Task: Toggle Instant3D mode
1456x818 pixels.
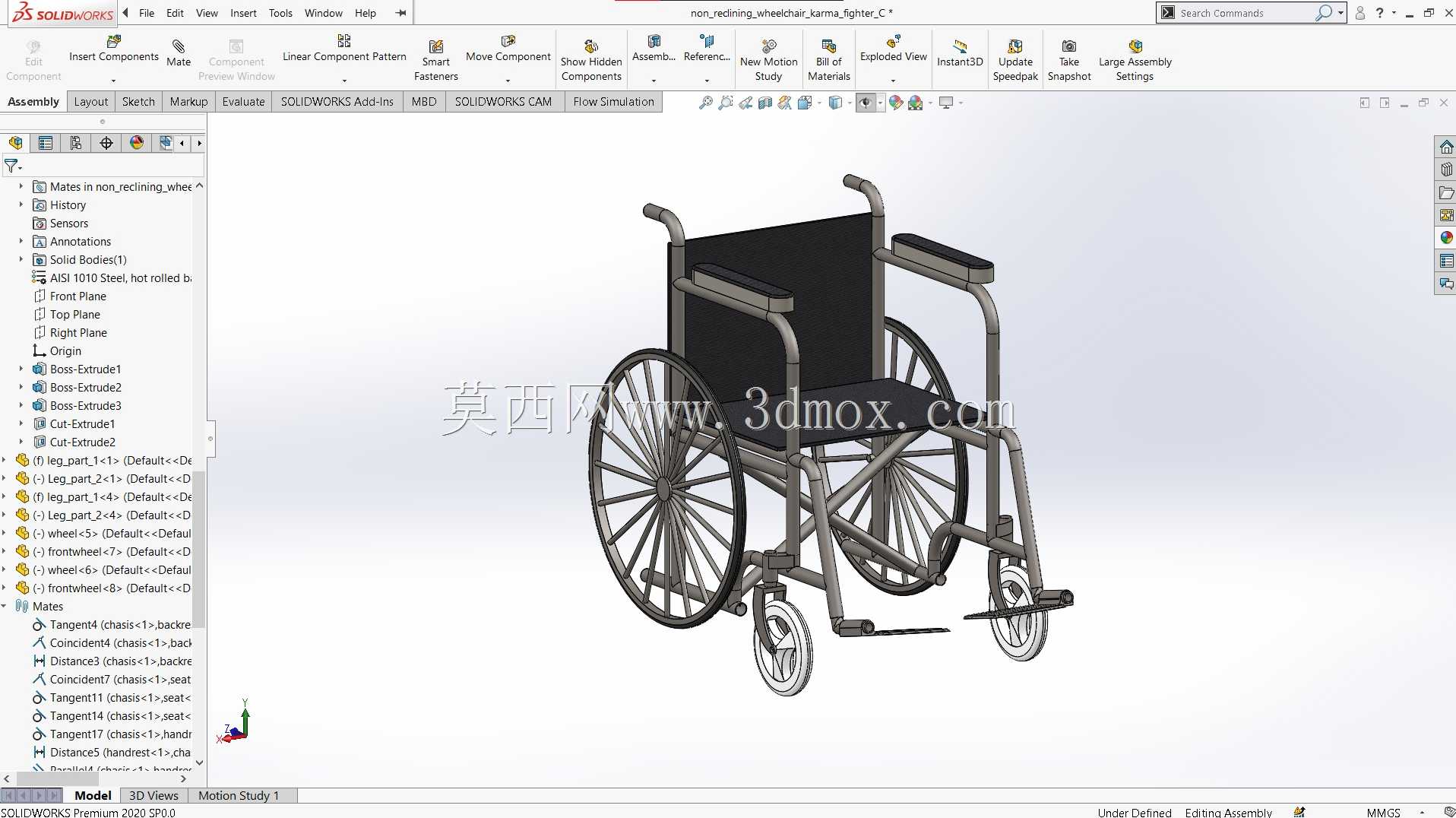Action: click(x=960, y=52)
